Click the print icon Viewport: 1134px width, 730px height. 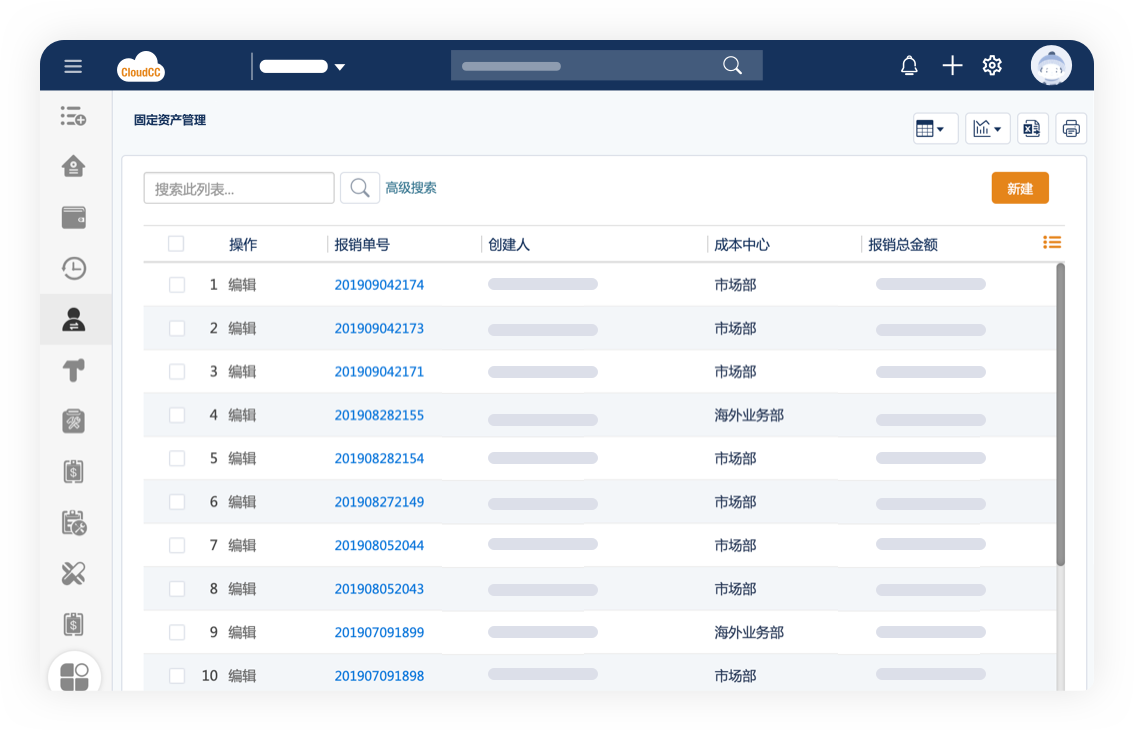[x=1071, y=128]
